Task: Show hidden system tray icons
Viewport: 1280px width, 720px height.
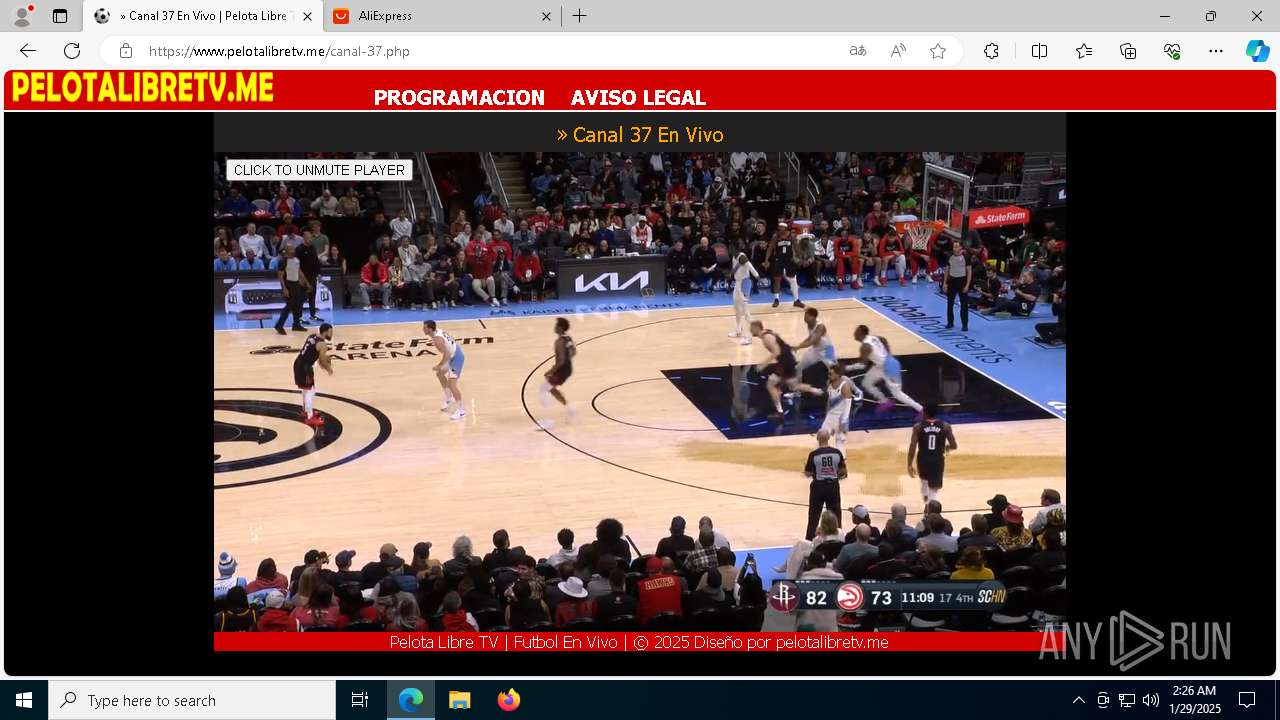Action: (1078, 700)
